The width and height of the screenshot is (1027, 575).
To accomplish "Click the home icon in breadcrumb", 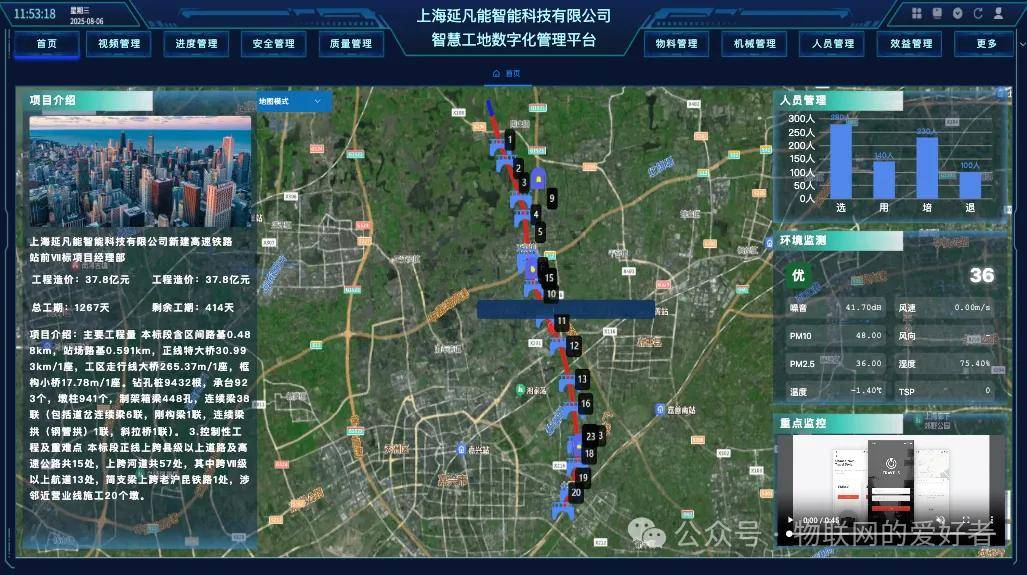I will point(496,73).
